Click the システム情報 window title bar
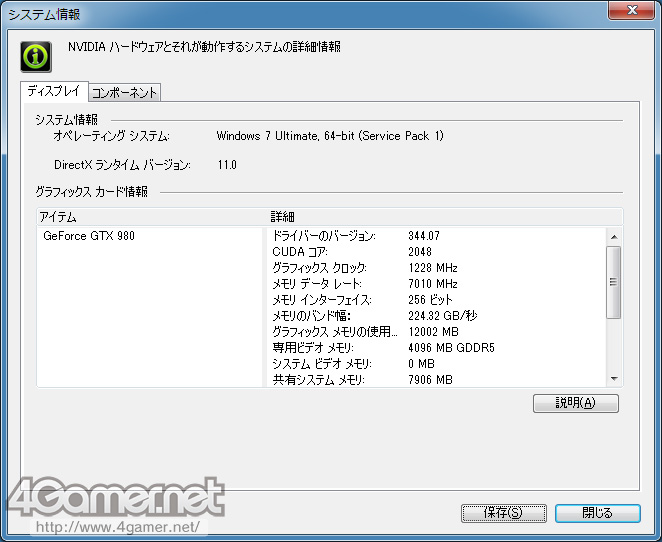This screenshot has height=542, width=662. (x=304, y=14)
